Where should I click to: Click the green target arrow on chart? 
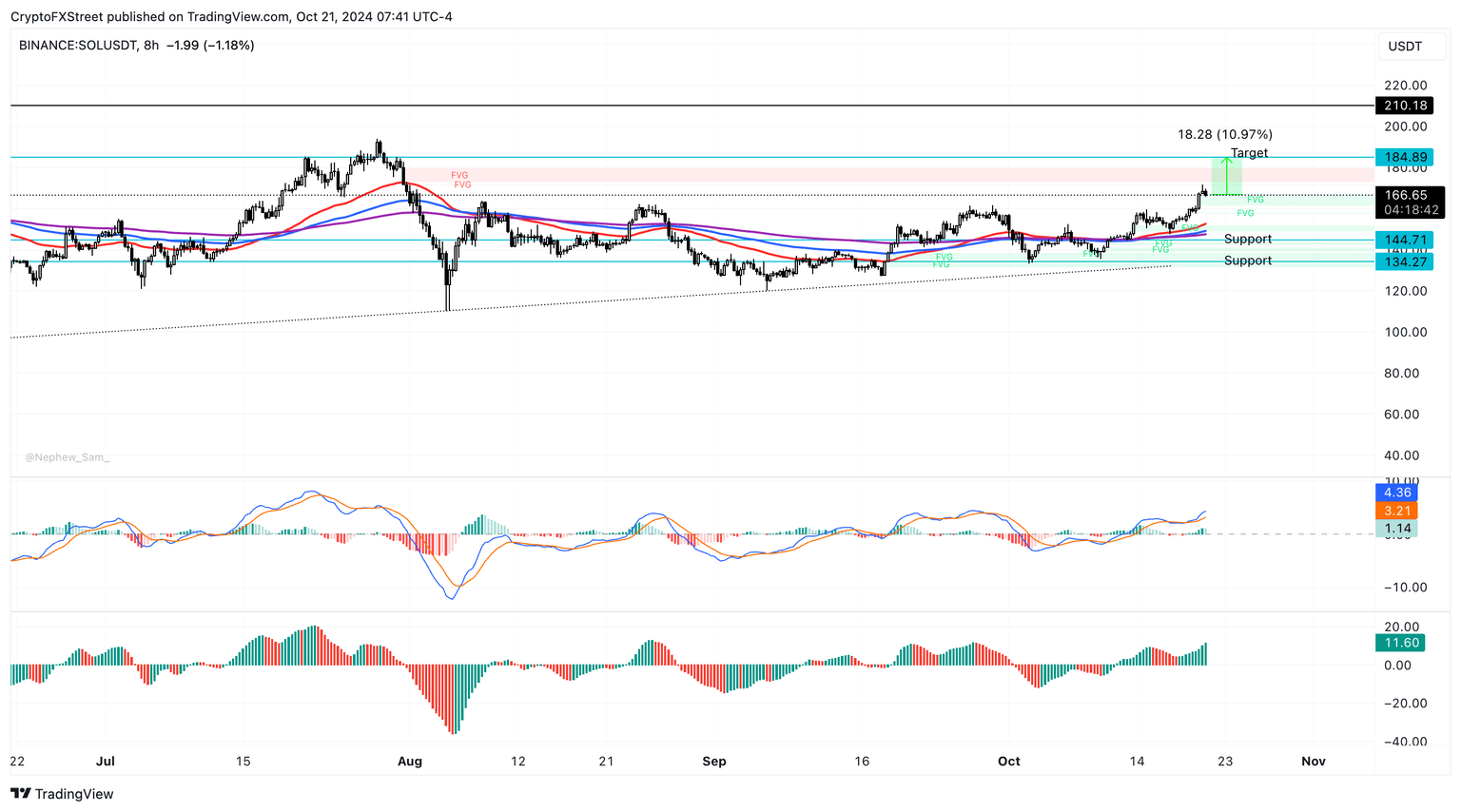click(1227, 176)
